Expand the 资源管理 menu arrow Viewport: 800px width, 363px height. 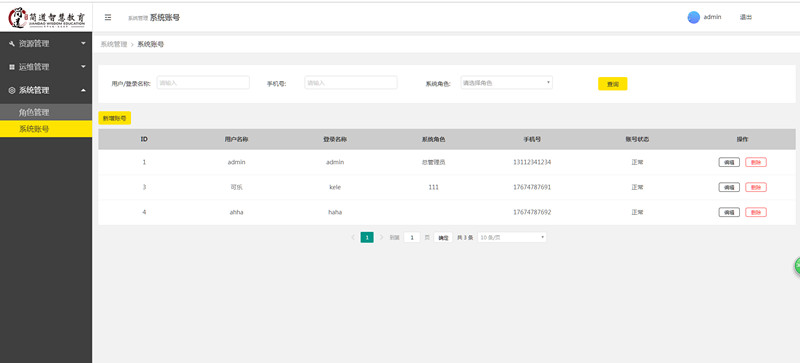click(83, 43)
